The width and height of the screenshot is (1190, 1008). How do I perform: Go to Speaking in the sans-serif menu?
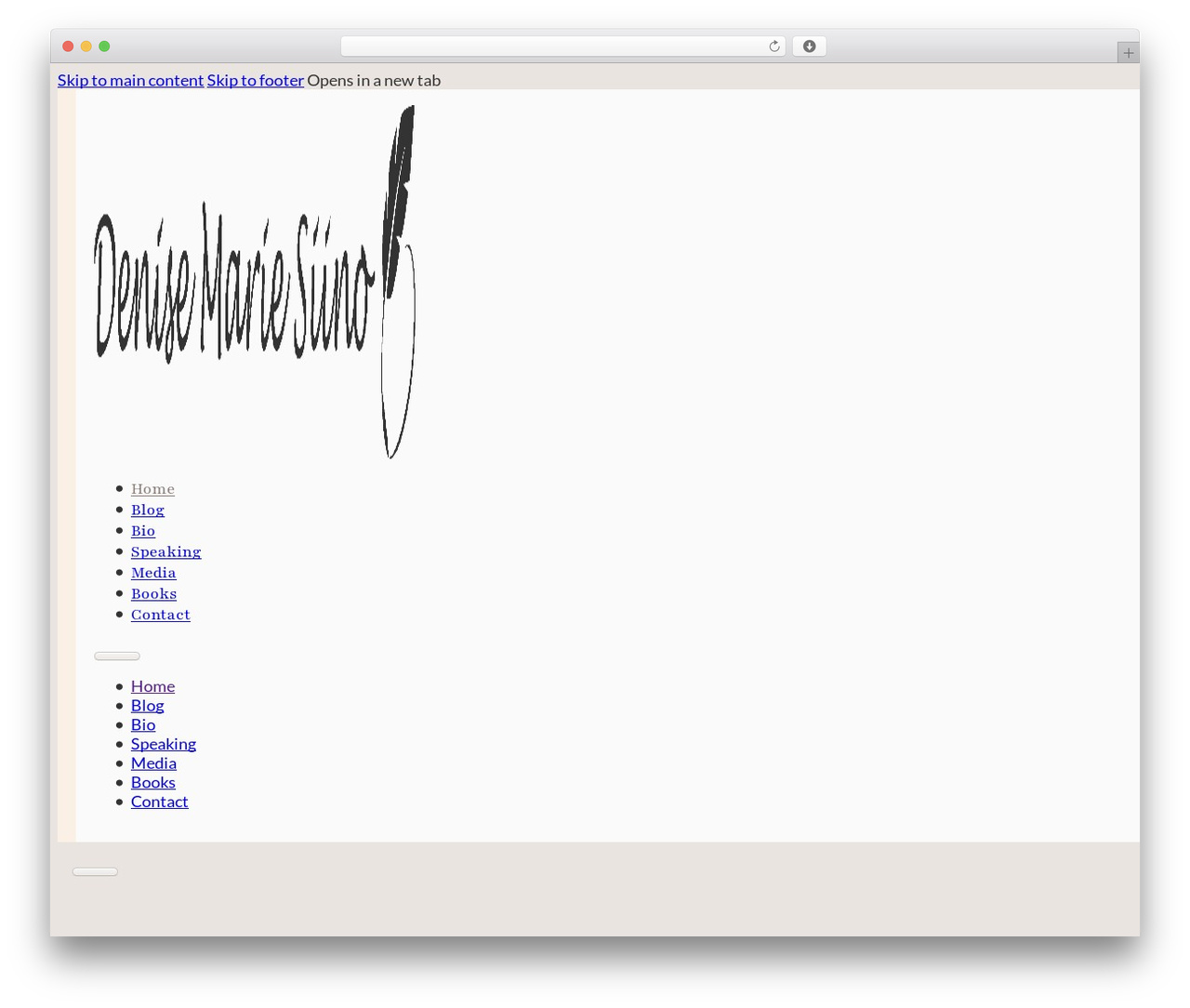click(164, 744)
